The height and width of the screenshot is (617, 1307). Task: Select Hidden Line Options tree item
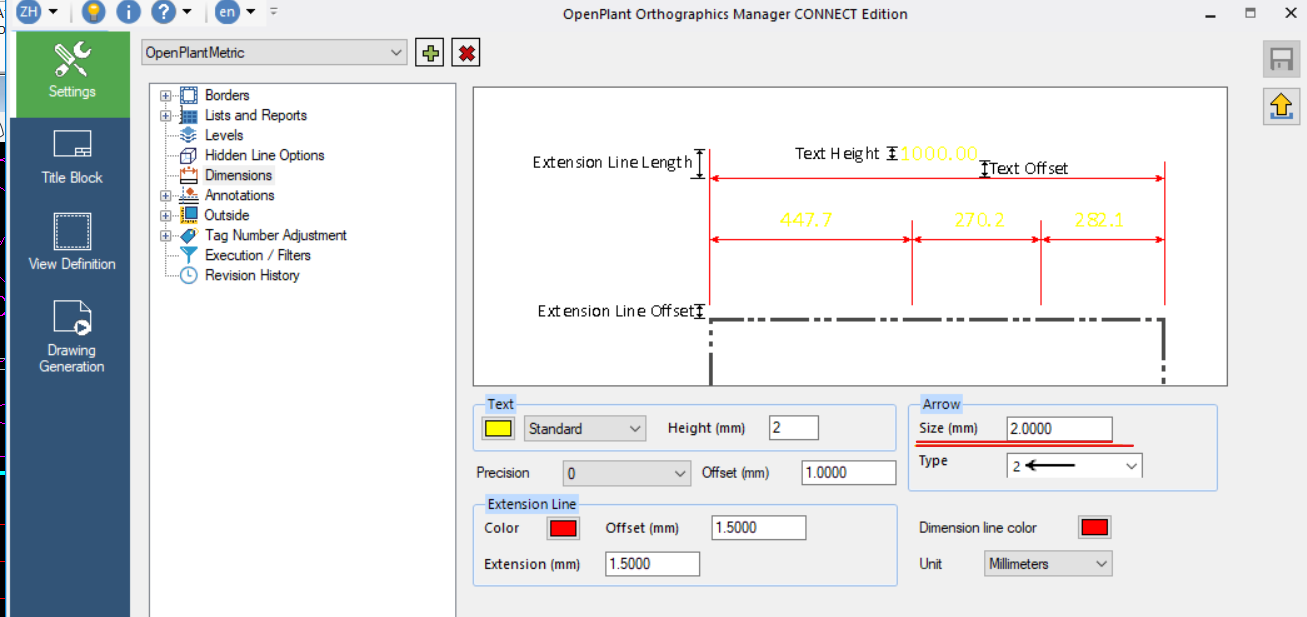[x=265, y=155]
